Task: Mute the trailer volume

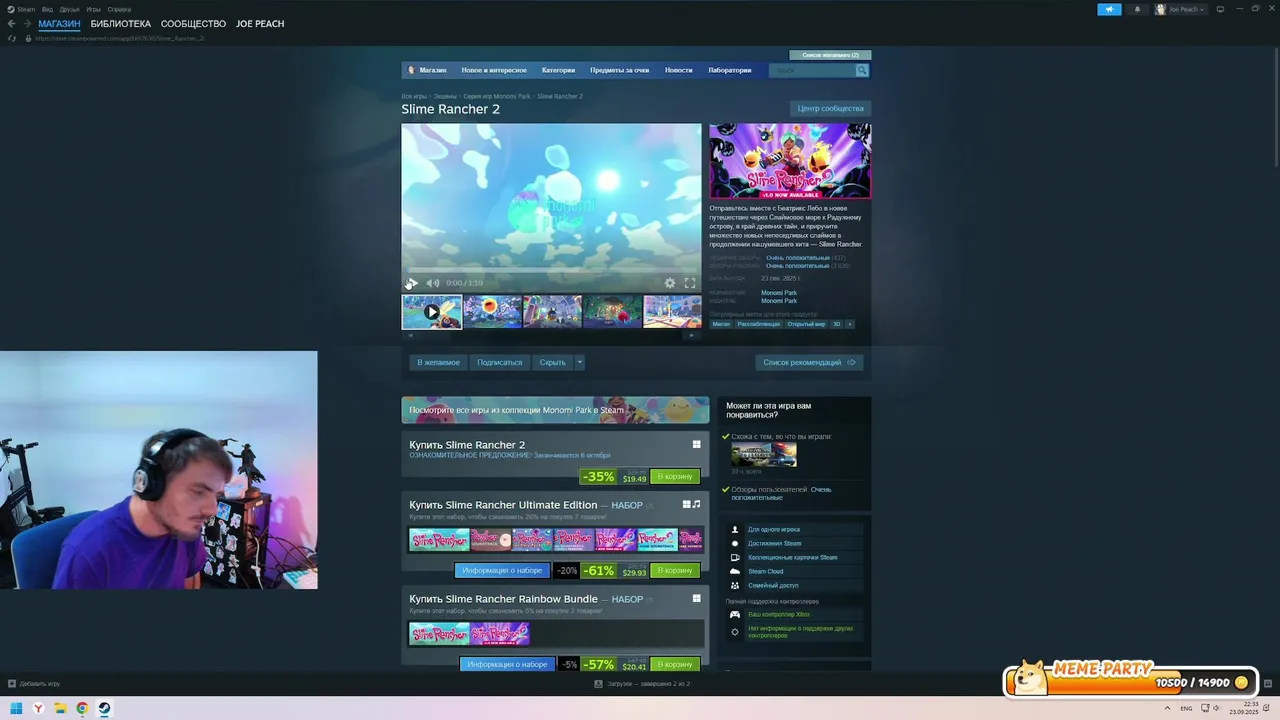Action: pyautogui.click(x=433, y=283)
